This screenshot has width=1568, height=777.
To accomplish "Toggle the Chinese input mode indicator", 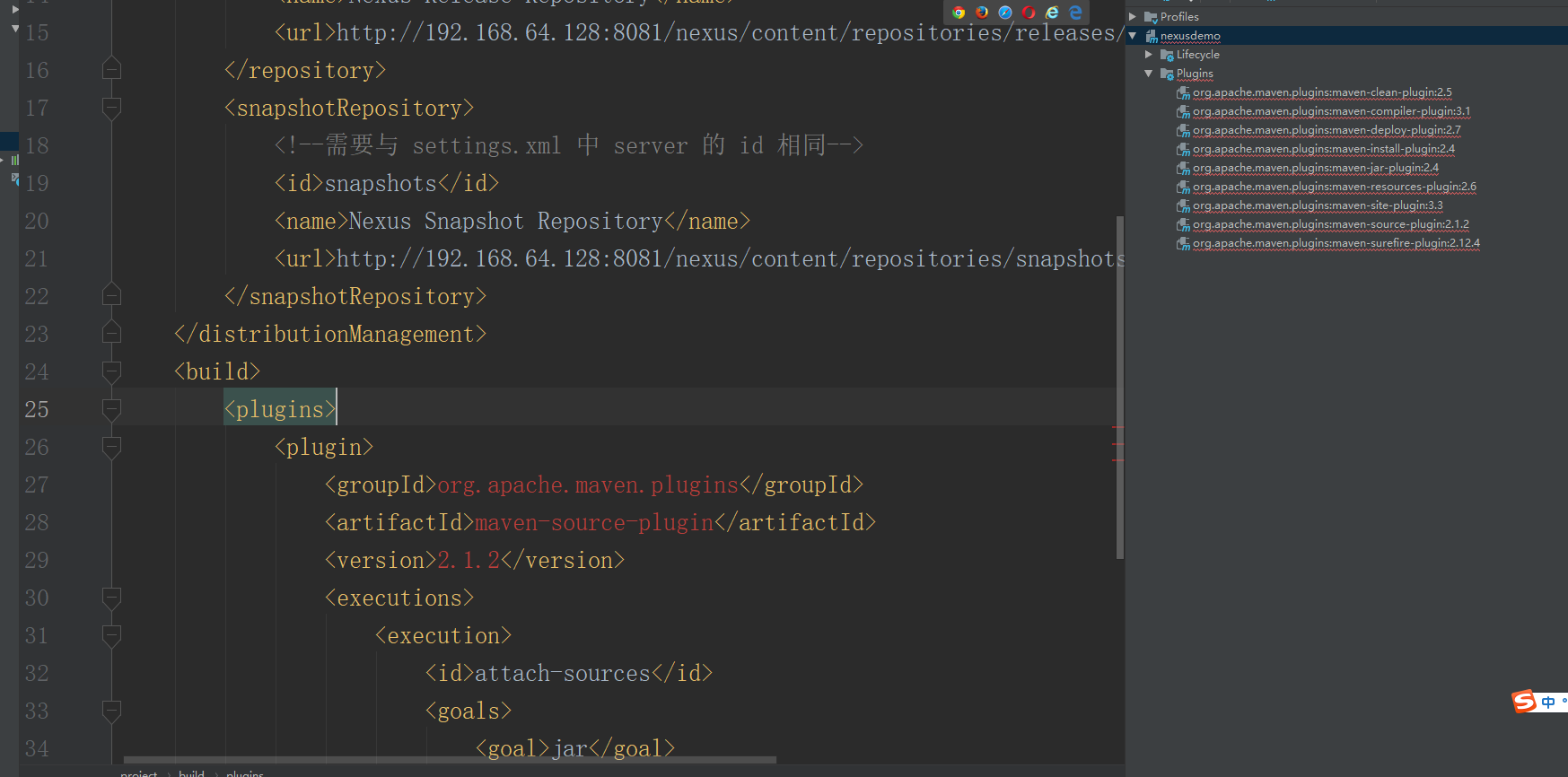I will tap(1548, 703).
